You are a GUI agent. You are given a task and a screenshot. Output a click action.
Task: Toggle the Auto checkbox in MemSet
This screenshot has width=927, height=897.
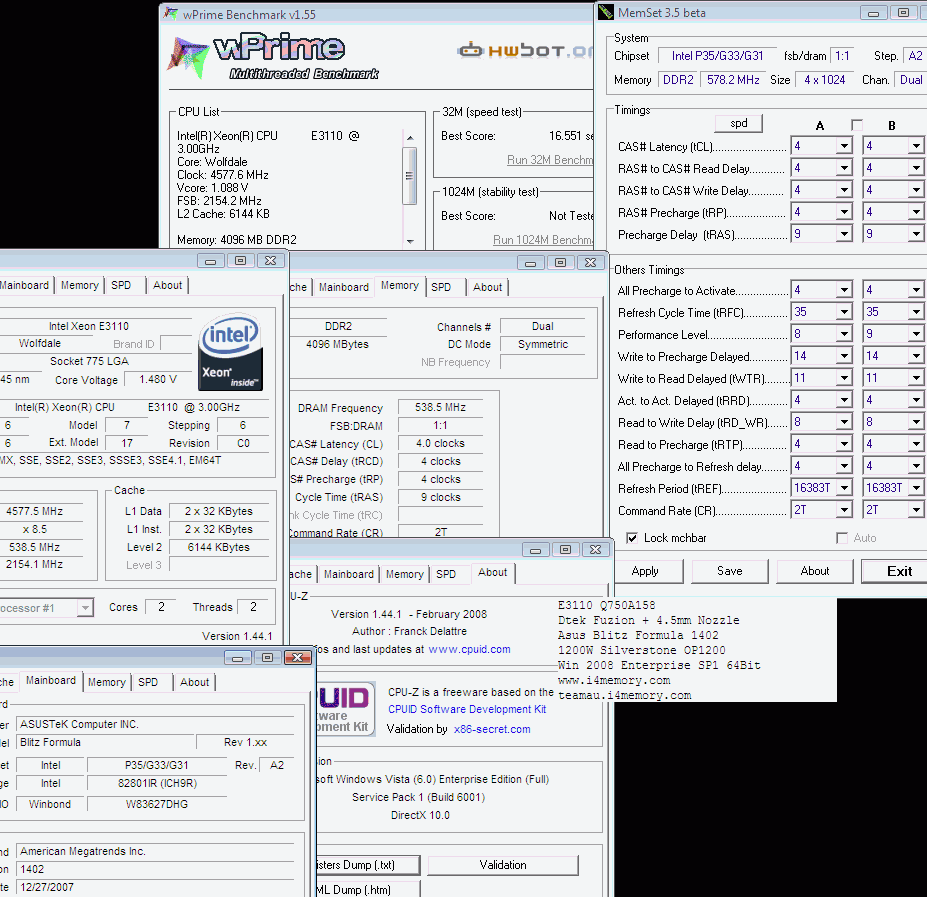click(842, 538)
